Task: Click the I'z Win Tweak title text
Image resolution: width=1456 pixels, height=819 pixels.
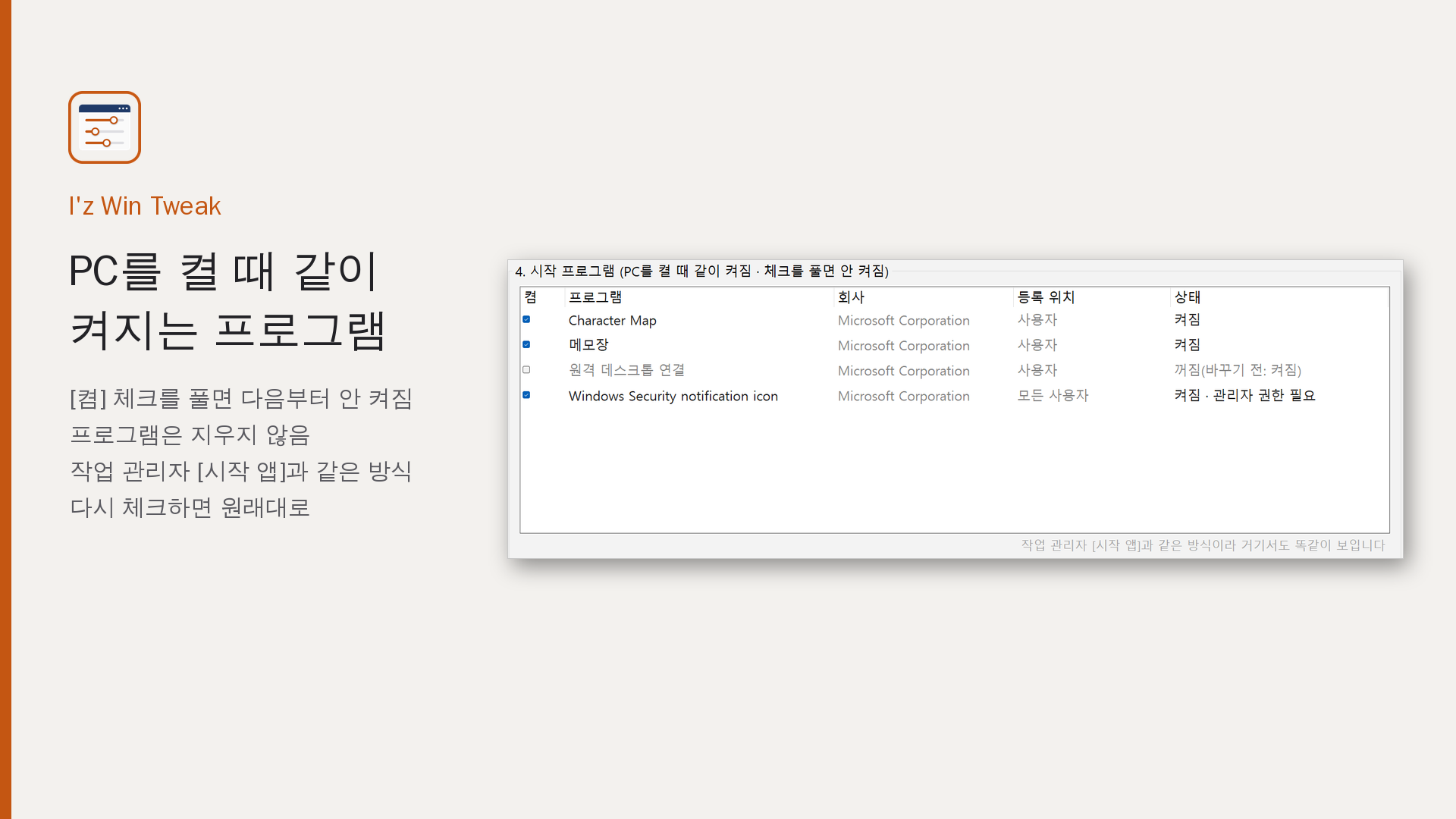Action: (x=145, y=206)
